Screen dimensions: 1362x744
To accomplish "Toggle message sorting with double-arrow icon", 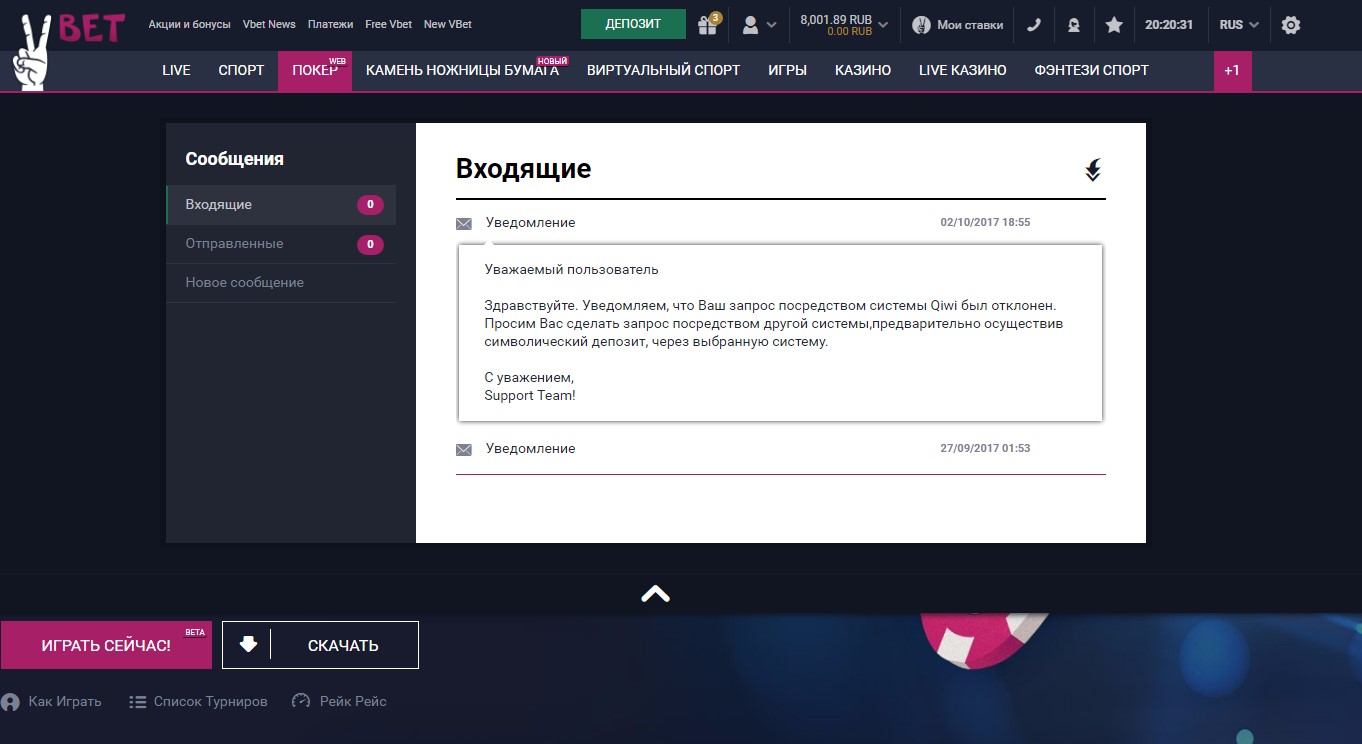I will [1092, 170].
